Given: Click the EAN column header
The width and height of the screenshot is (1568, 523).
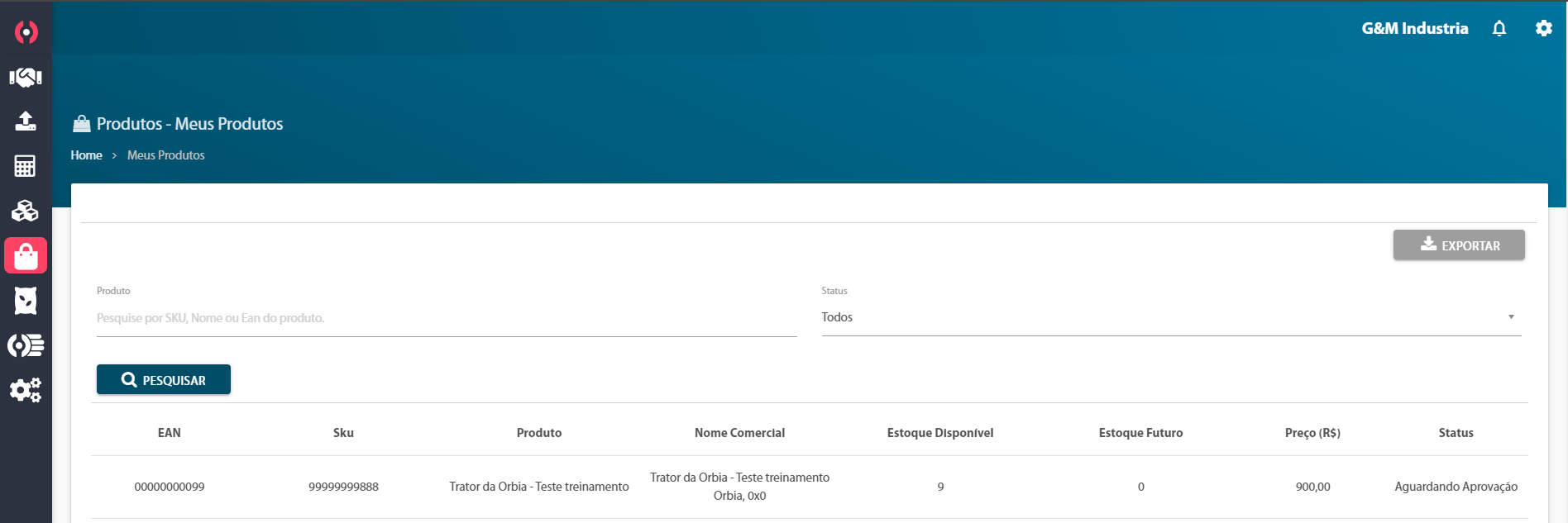Looking at the screenshot, I should [170, 433].
